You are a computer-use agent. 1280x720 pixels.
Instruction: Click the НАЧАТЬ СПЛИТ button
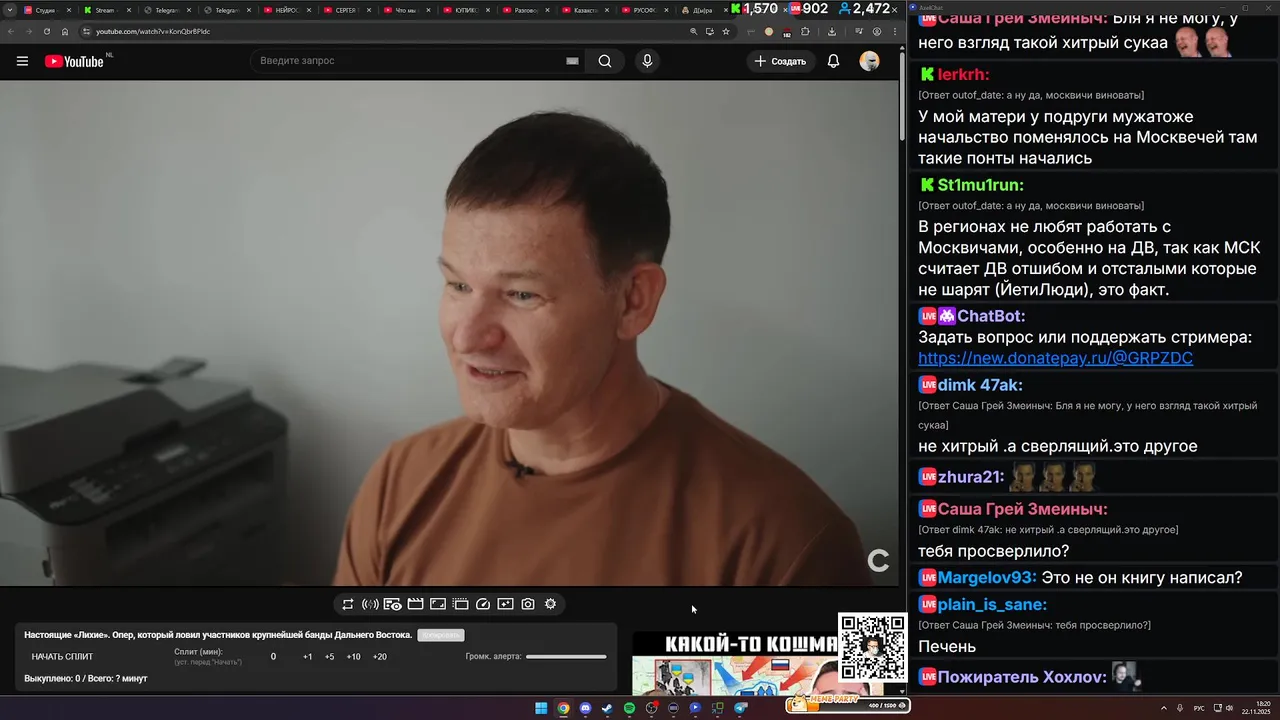click(x=62, y=657)
